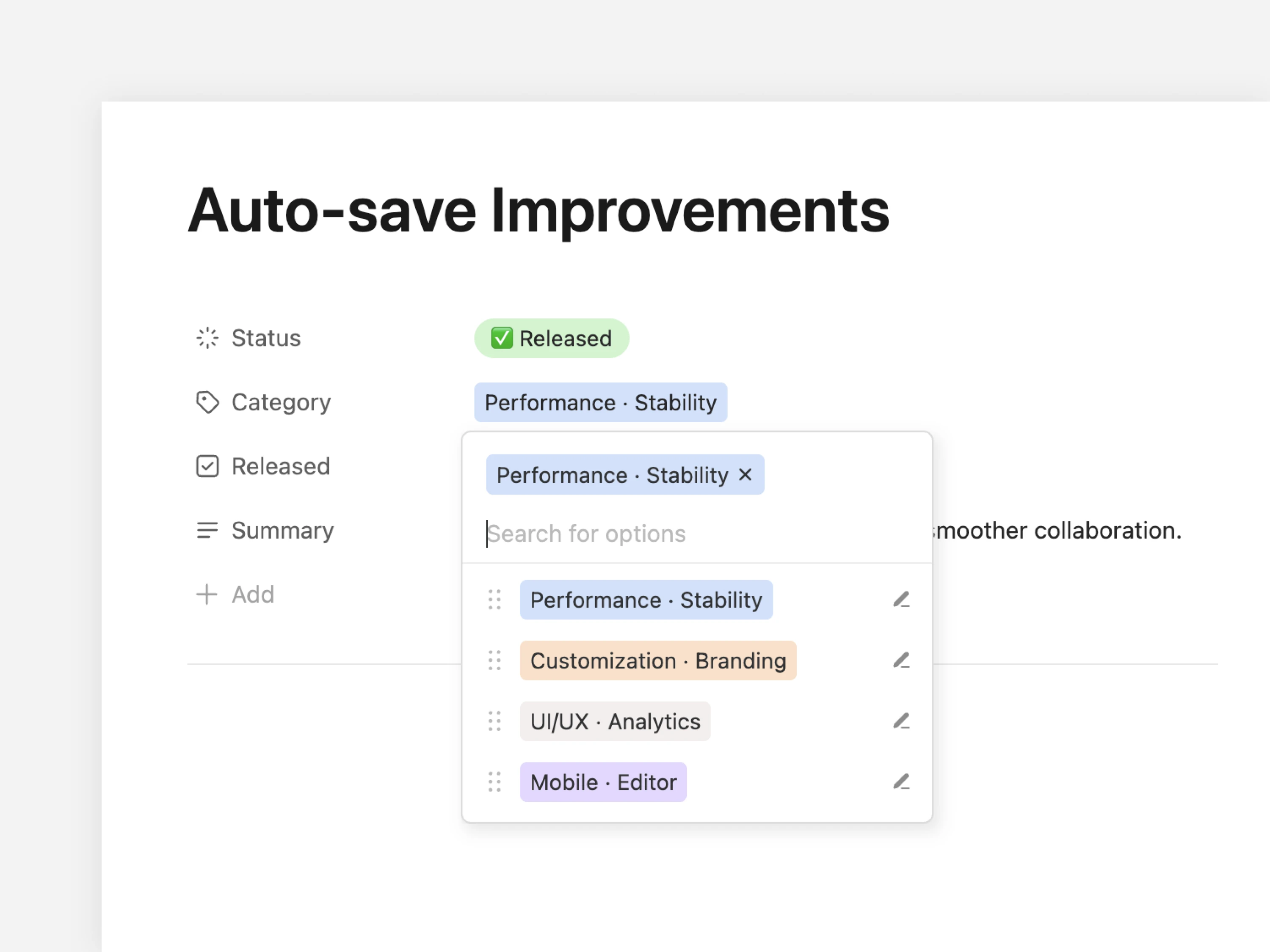
Task: Open the Status property label menu
Action: click(x=265, y=338)
